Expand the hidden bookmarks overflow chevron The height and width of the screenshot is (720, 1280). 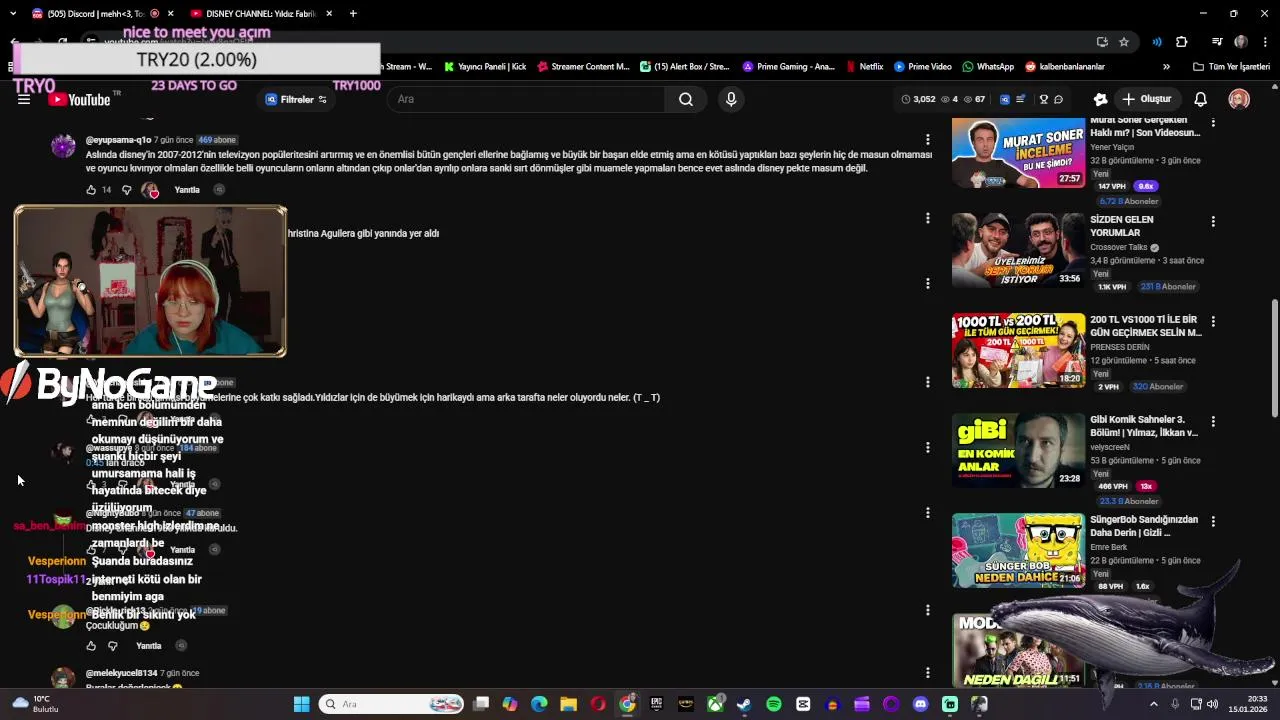click(x=1166, y=67)
